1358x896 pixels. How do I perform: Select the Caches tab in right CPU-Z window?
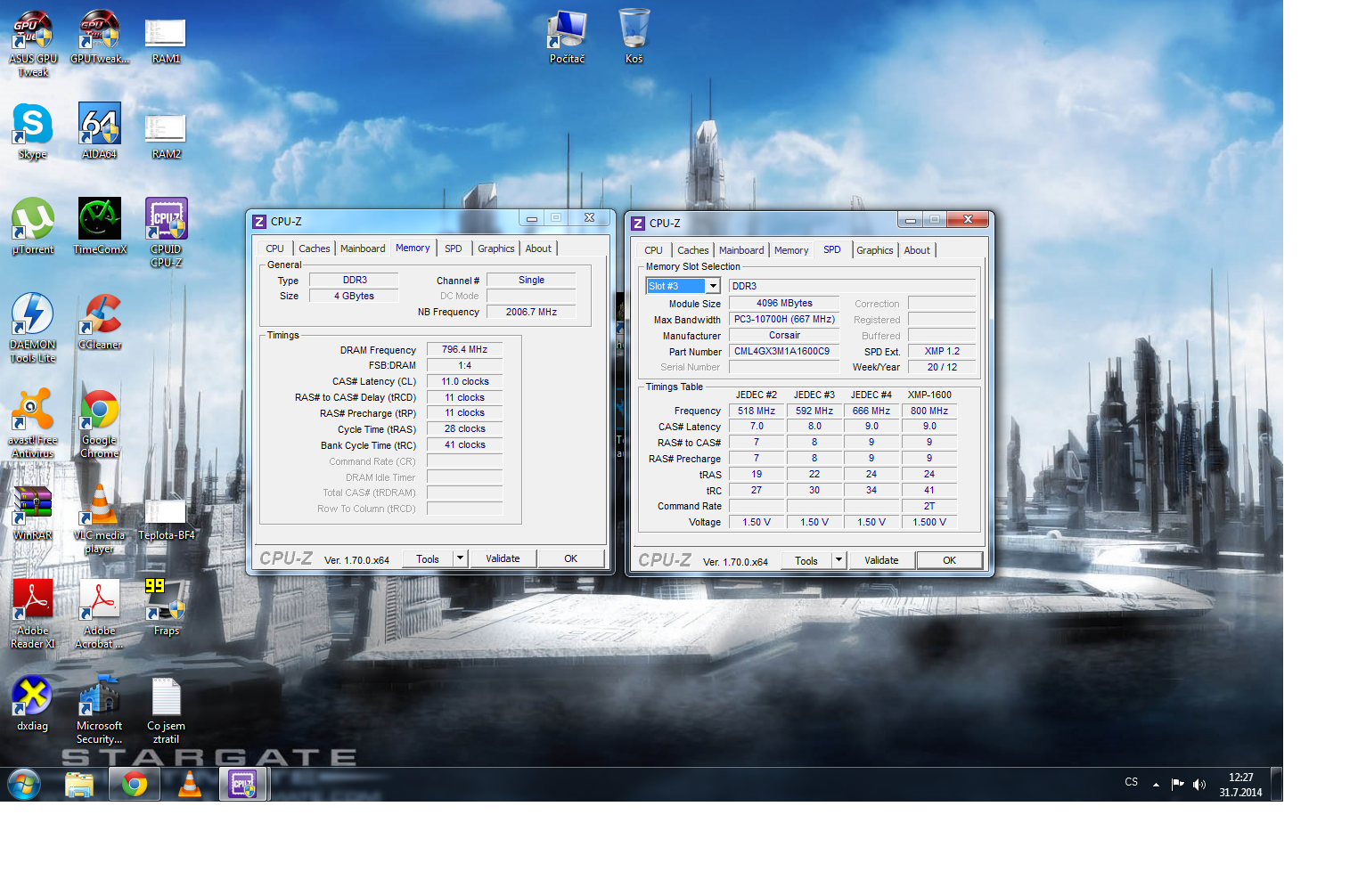coord(692,250)
